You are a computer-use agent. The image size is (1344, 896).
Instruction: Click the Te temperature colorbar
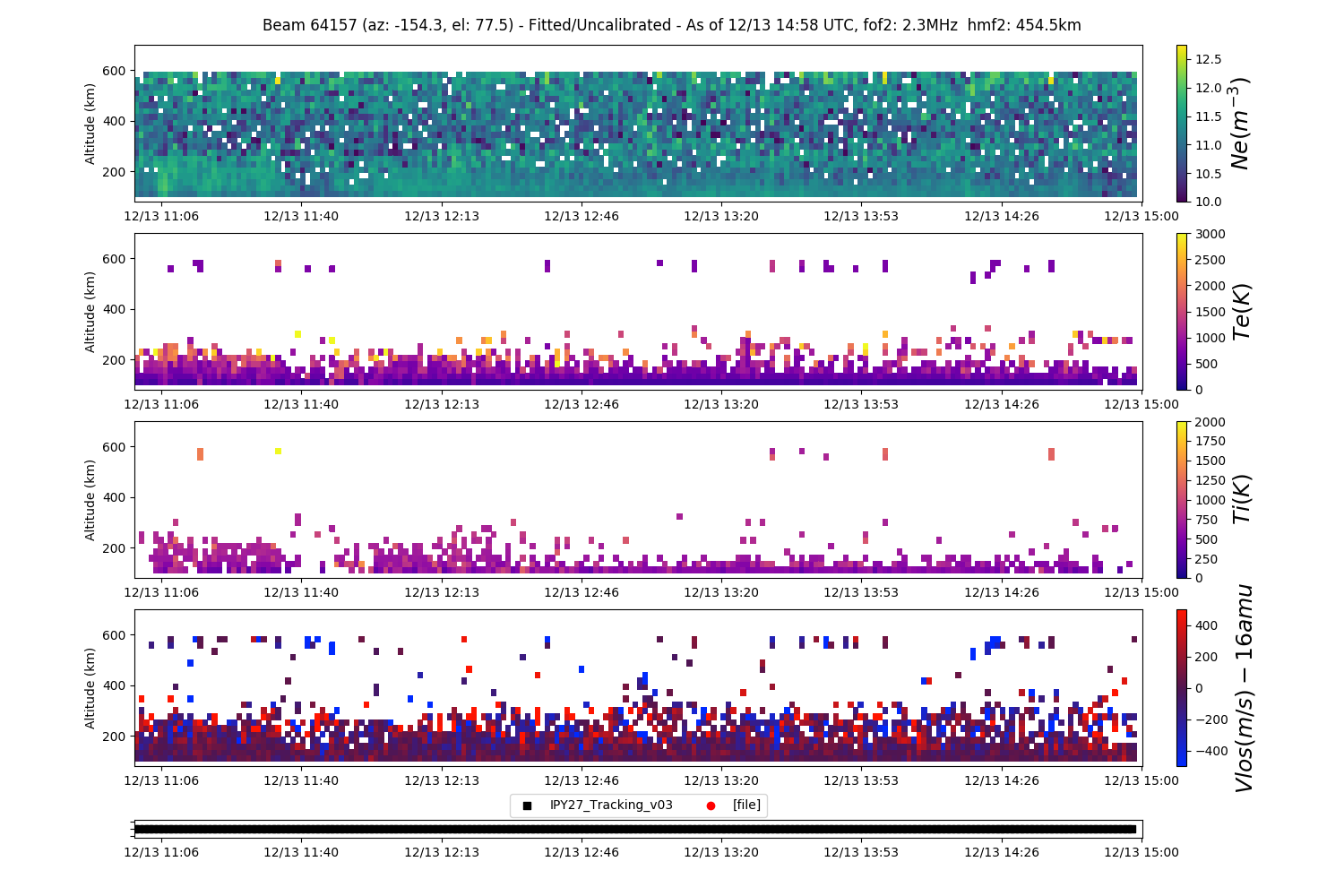tap(1181, 311)
